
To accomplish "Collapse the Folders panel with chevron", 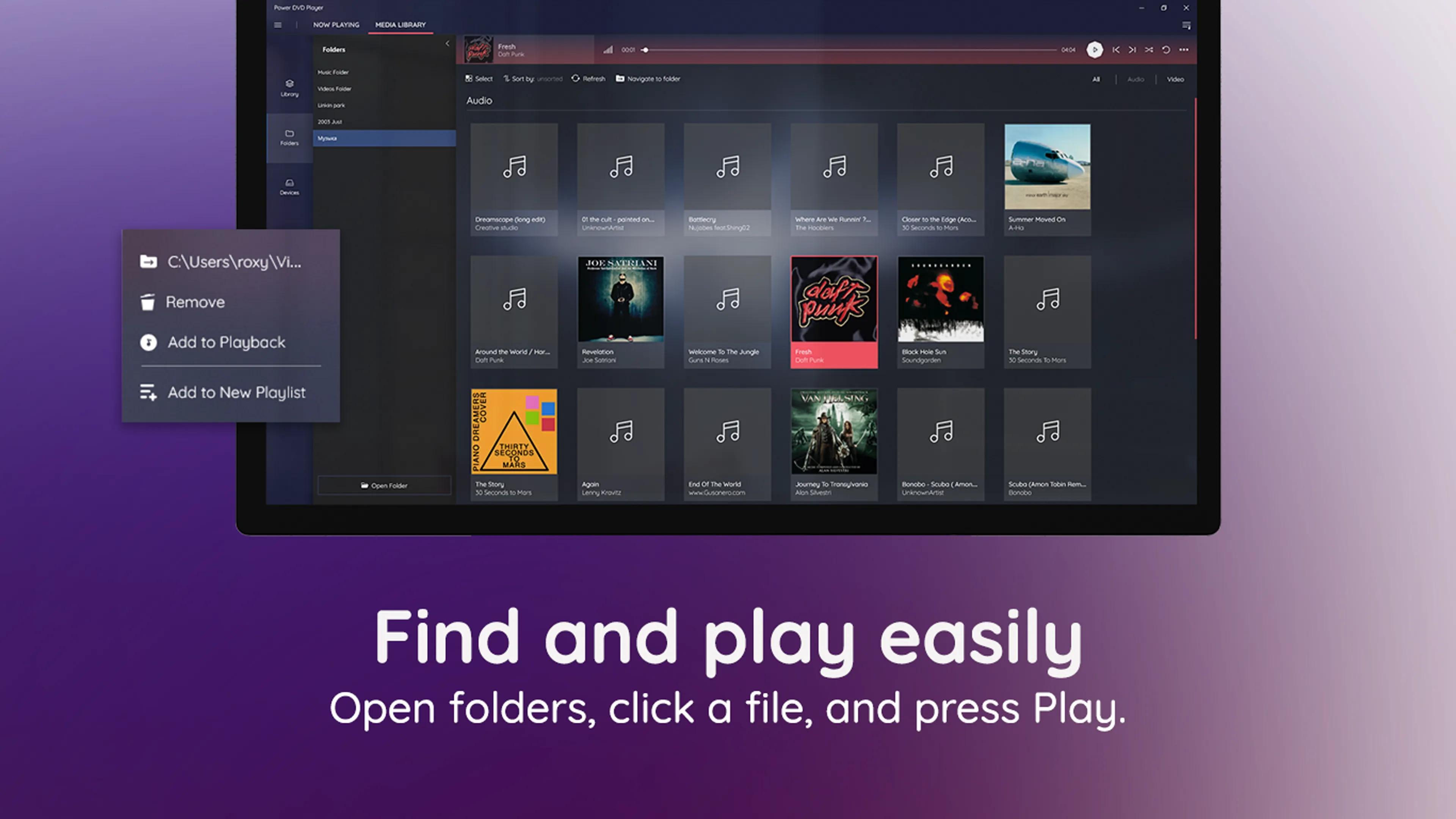I will 447,44.
